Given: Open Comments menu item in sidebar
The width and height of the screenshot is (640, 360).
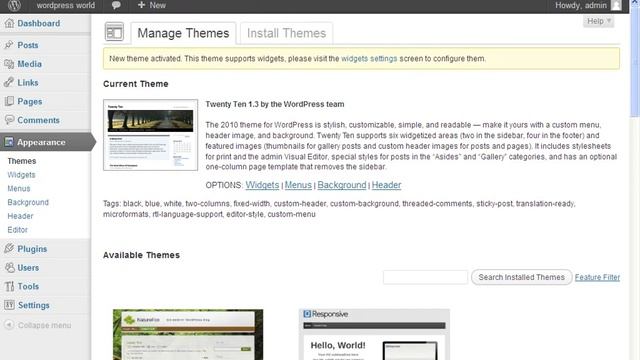Looking at the screenshot, I should point(38,120).
